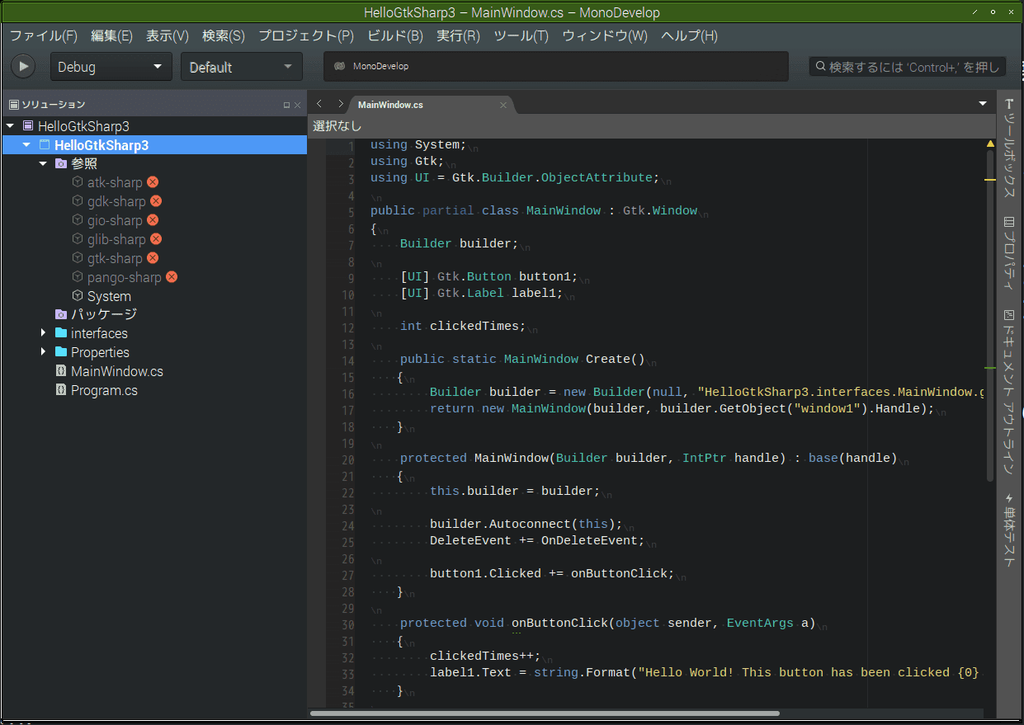Select the パッケージ packages folder
The height and width of the screenshot is (725, 1024).
[104, 314]
